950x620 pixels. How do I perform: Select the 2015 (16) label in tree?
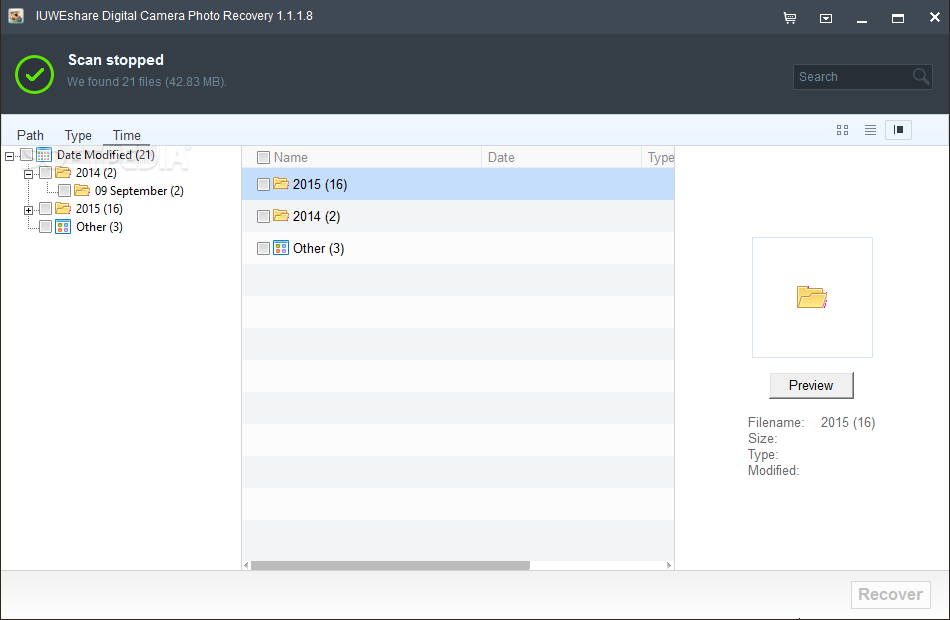tap(99, 208)
